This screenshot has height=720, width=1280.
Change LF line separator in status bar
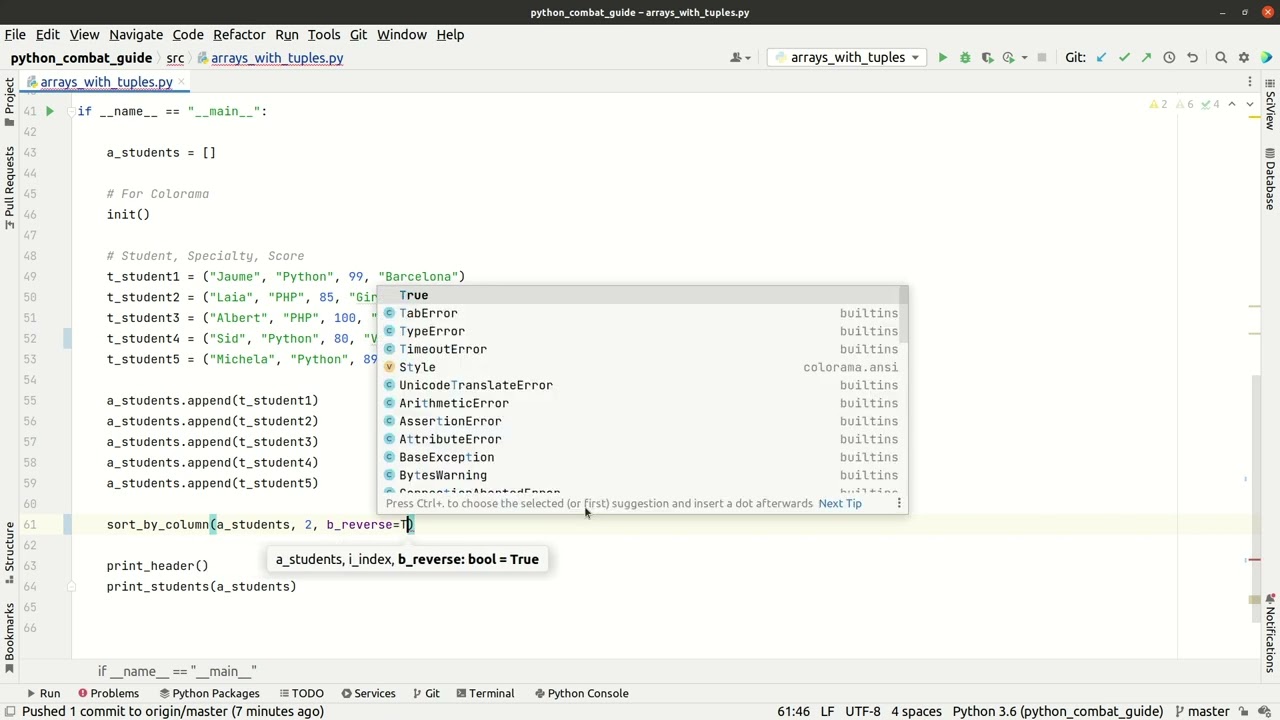coord(827,711)
